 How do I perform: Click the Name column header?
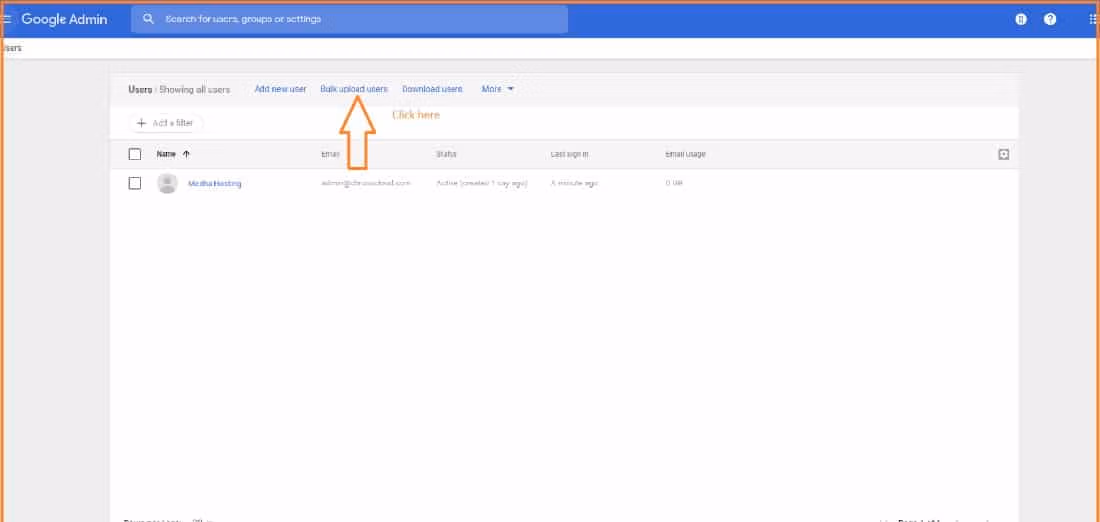[166, 154]
